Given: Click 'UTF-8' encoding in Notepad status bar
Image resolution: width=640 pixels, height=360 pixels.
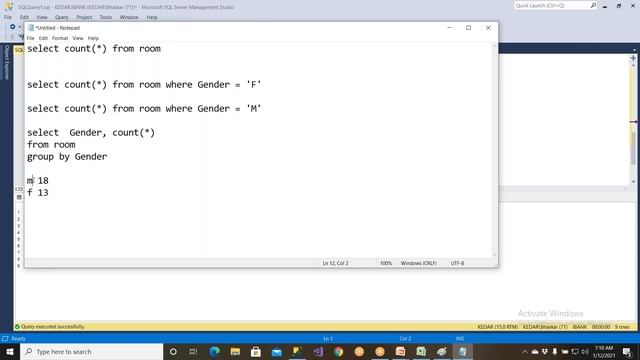Looking at the screenshot, I should pos(457,263).
